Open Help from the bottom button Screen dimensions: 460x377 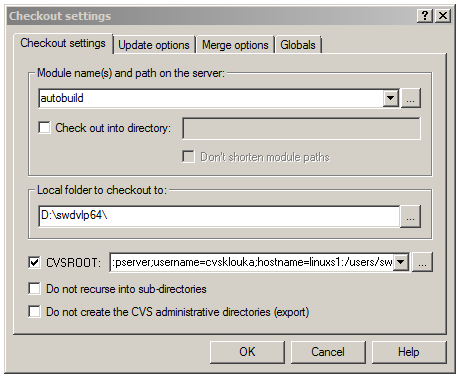pos(409,352)
